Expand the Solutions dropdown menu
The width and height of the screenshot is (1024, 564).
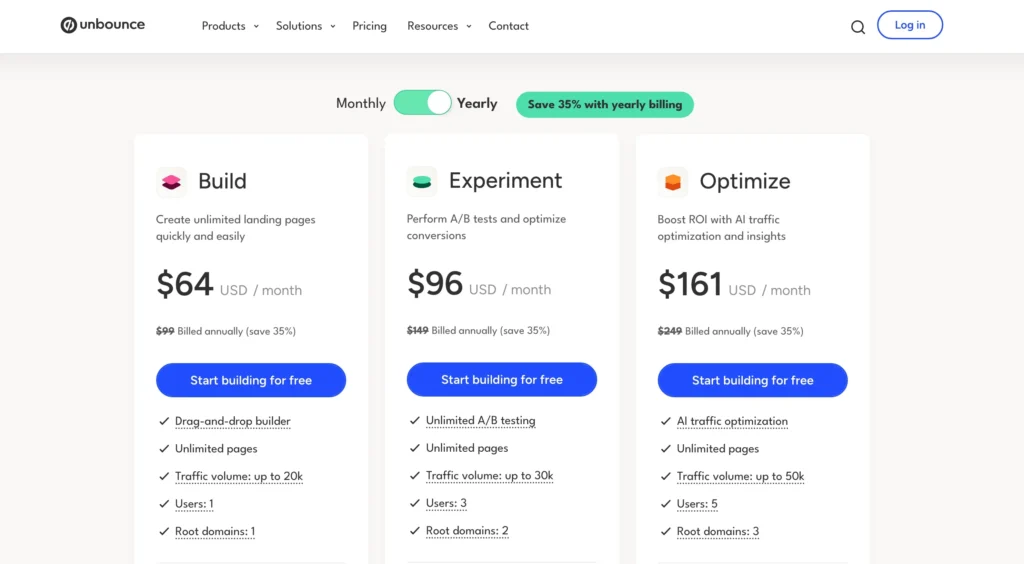coord(305,26)
